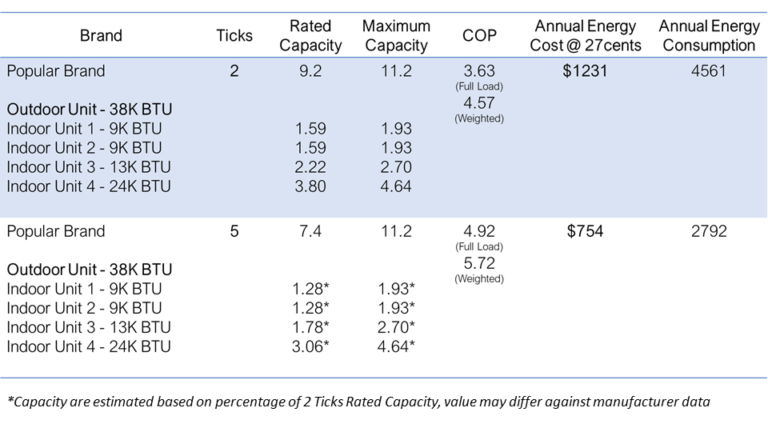The width and height of the screenshot is (768, 424).
Task: Select the 4561 energy consumption value
Action: click(708, 71)
